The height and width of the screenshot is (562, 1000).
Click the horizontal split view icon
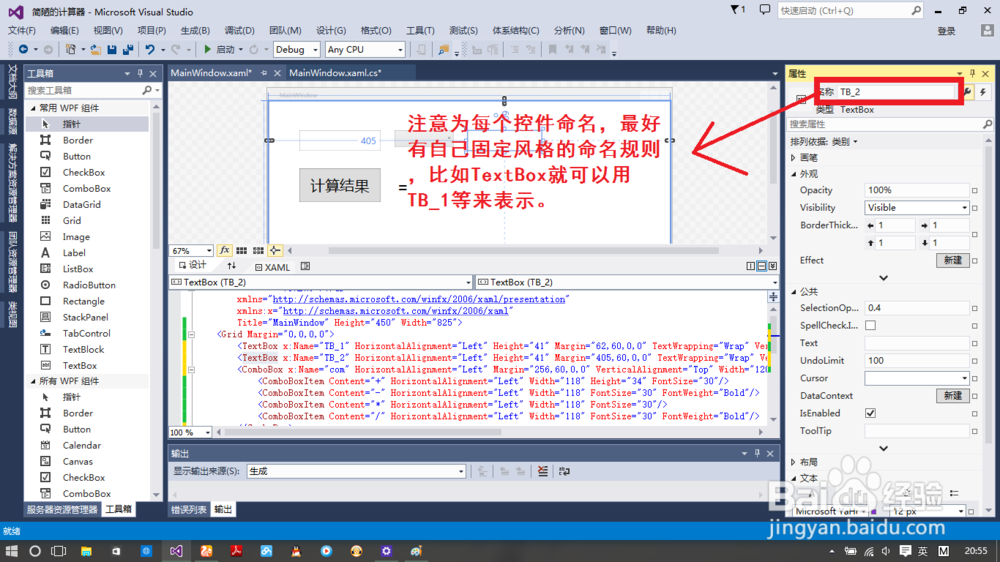click(x=761, y=266)
